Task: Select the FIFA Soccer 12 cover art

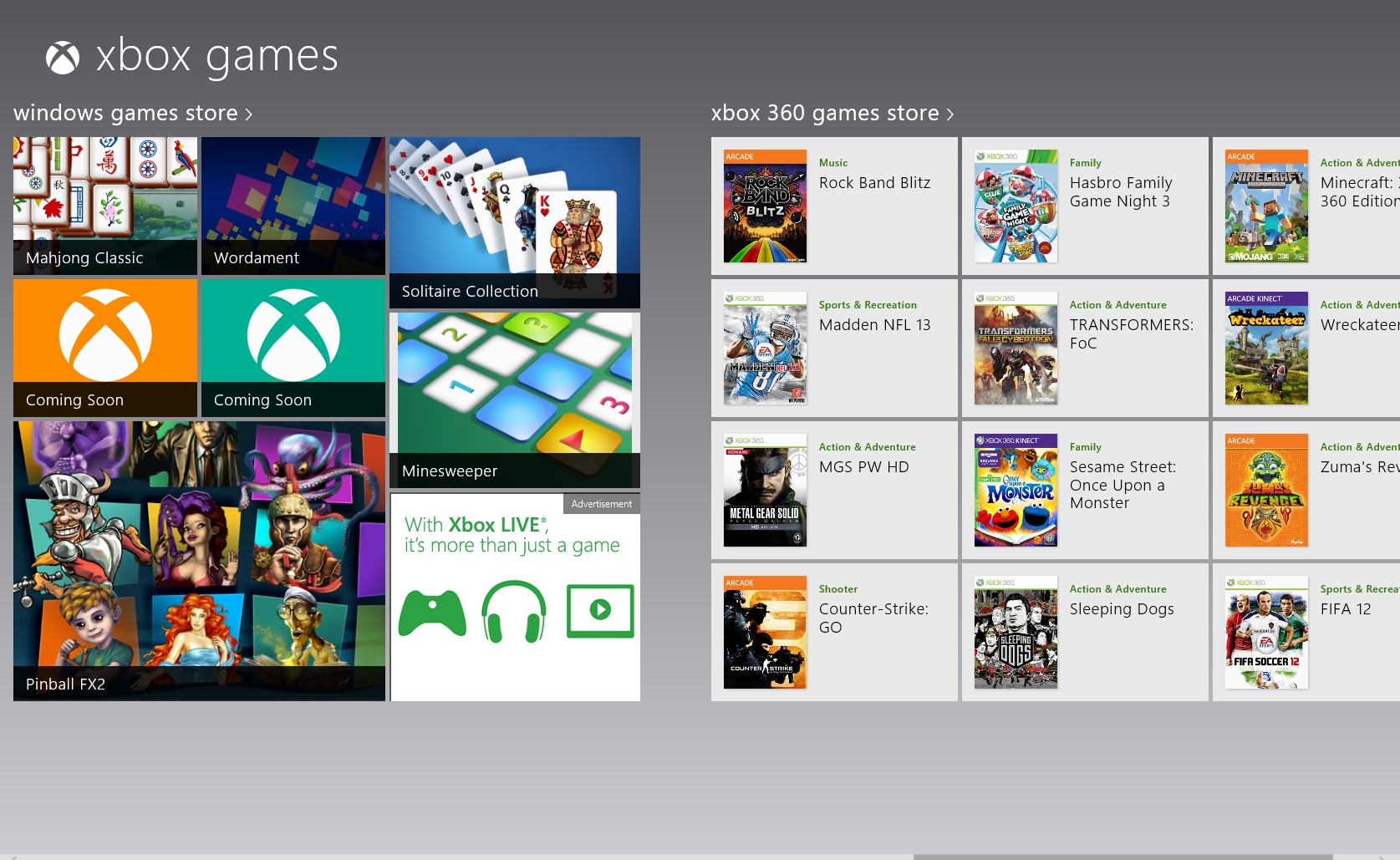Action: (x=1266, y=632)
